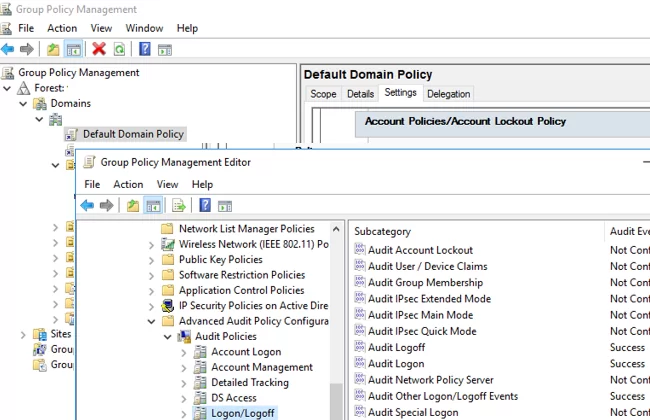Open File menu in Group Policy Management Editor
The image size is (650, 420).
click(x=92, y=184)
